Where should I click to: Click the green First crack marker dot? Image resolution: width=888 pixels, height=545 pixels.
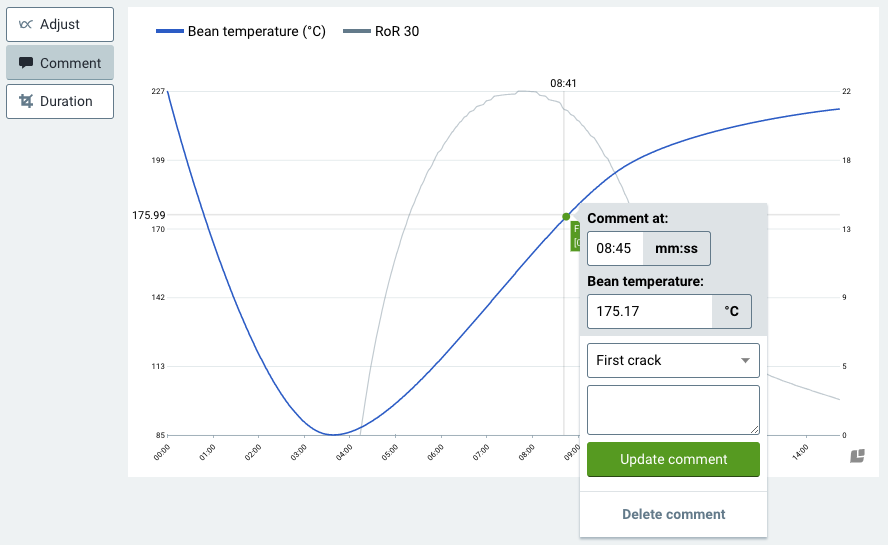(566, 216)
